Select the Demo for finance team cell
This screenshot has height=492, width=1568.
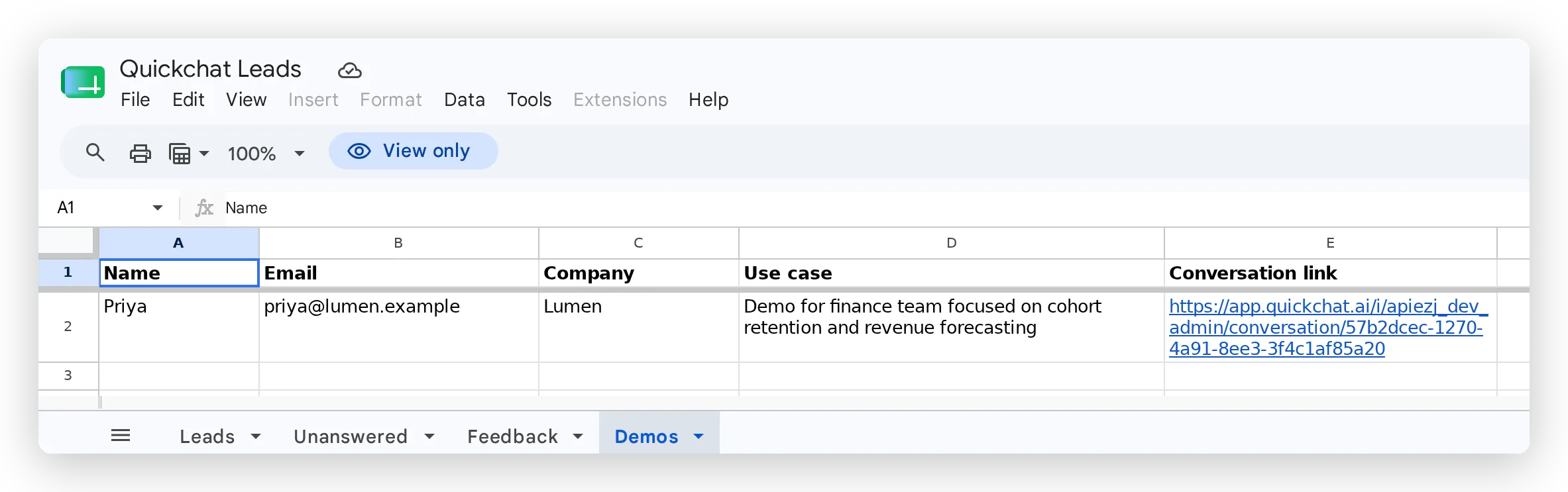[951, 327]
